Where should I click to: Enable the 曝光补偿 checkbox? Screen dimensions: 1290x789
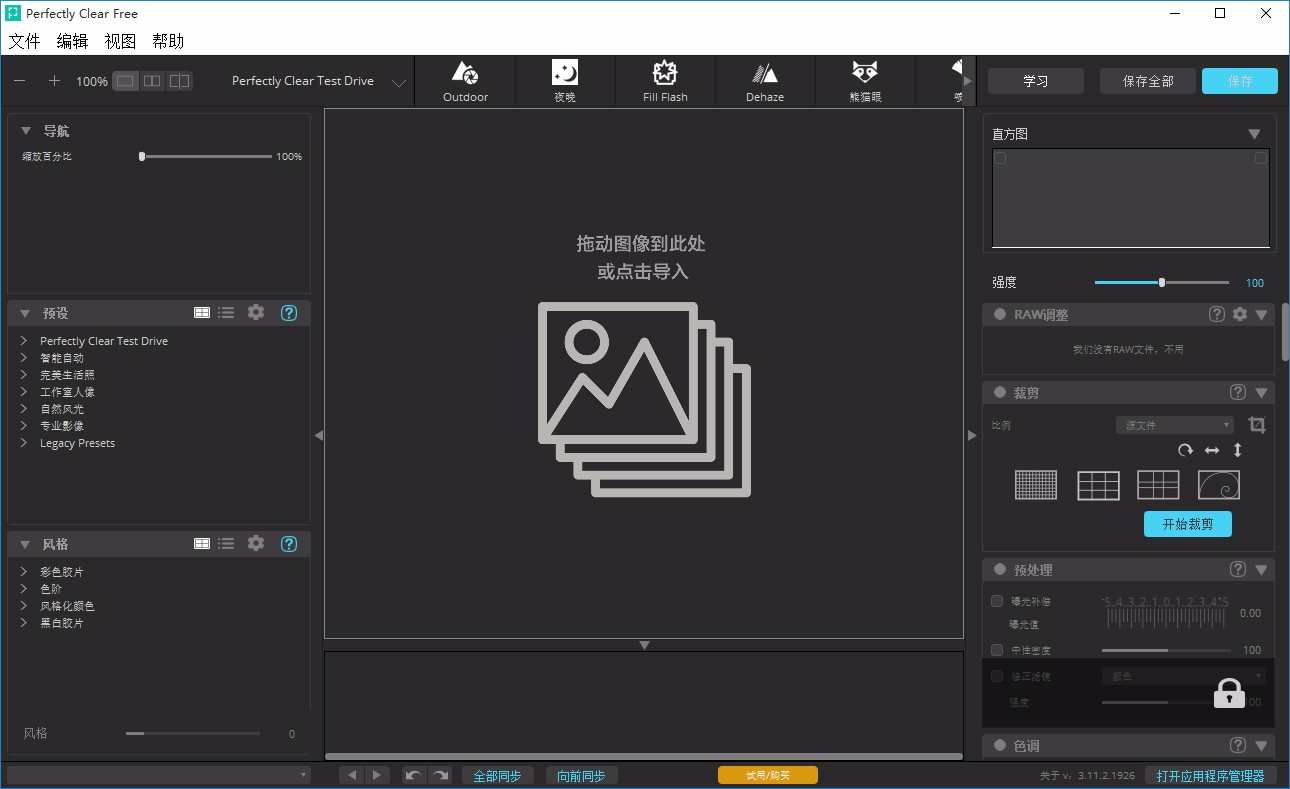997,601
